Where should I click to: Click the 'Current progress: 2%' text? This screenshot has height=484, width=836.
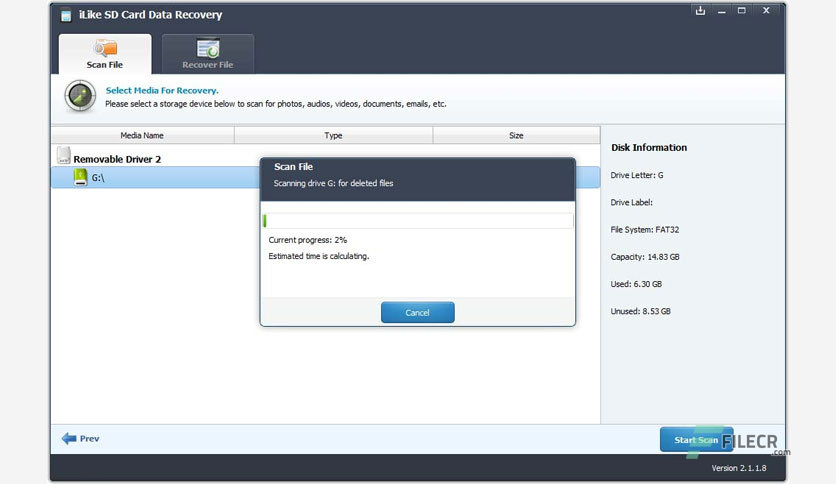[308, 240]
